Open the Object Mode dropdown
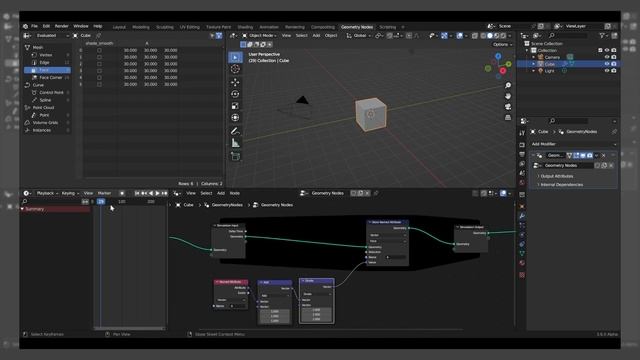640x360 pixels. coord(259,36)
